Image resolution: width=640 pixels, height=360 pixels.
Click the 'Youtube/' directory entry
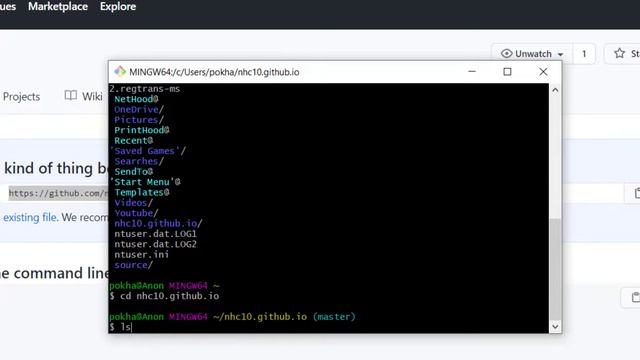click(x=136, y=213)
